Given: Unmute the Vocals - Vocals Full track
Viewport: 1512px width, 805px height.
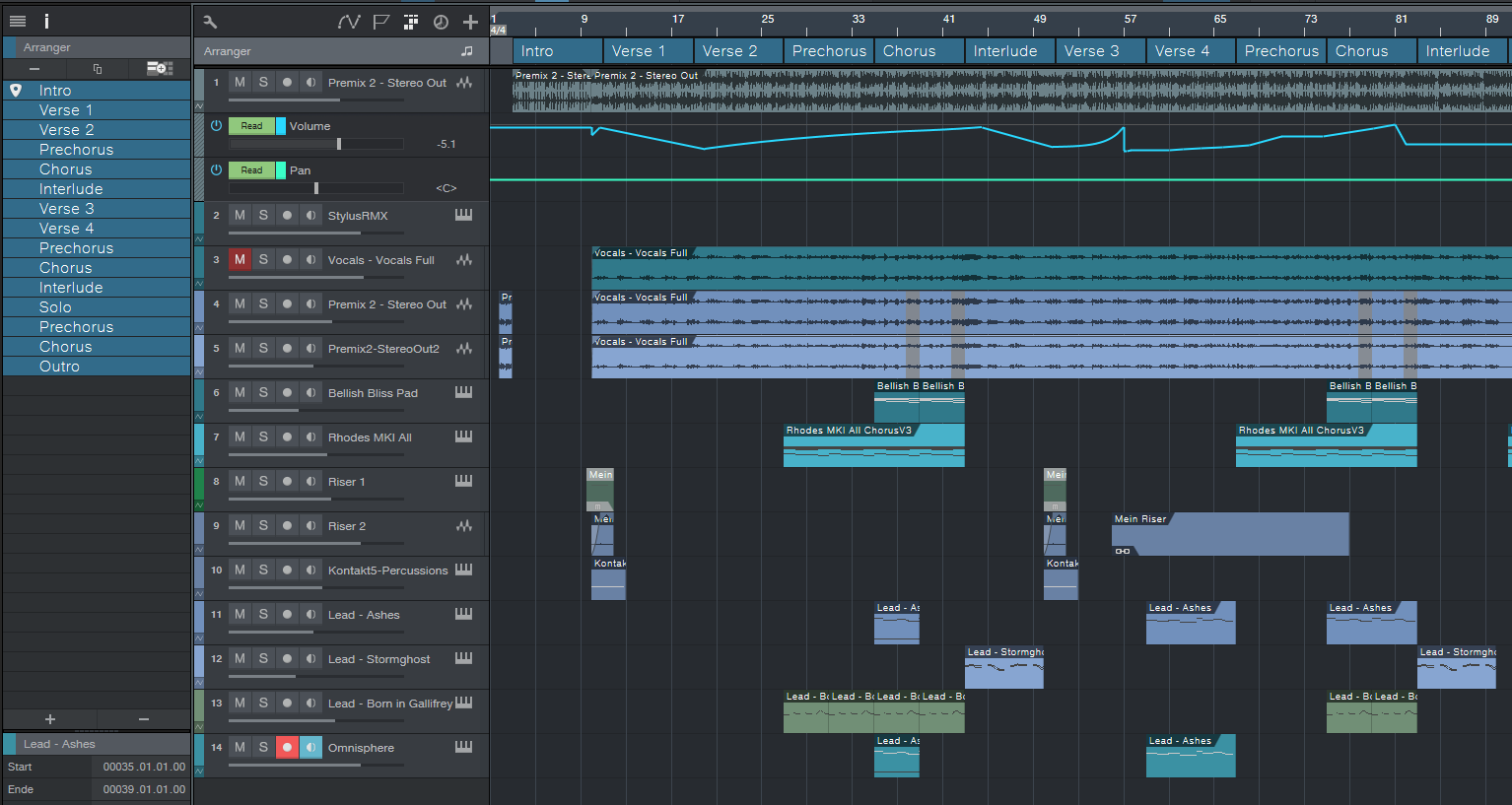Looking at the screenshot, I should tap(240, 260).
